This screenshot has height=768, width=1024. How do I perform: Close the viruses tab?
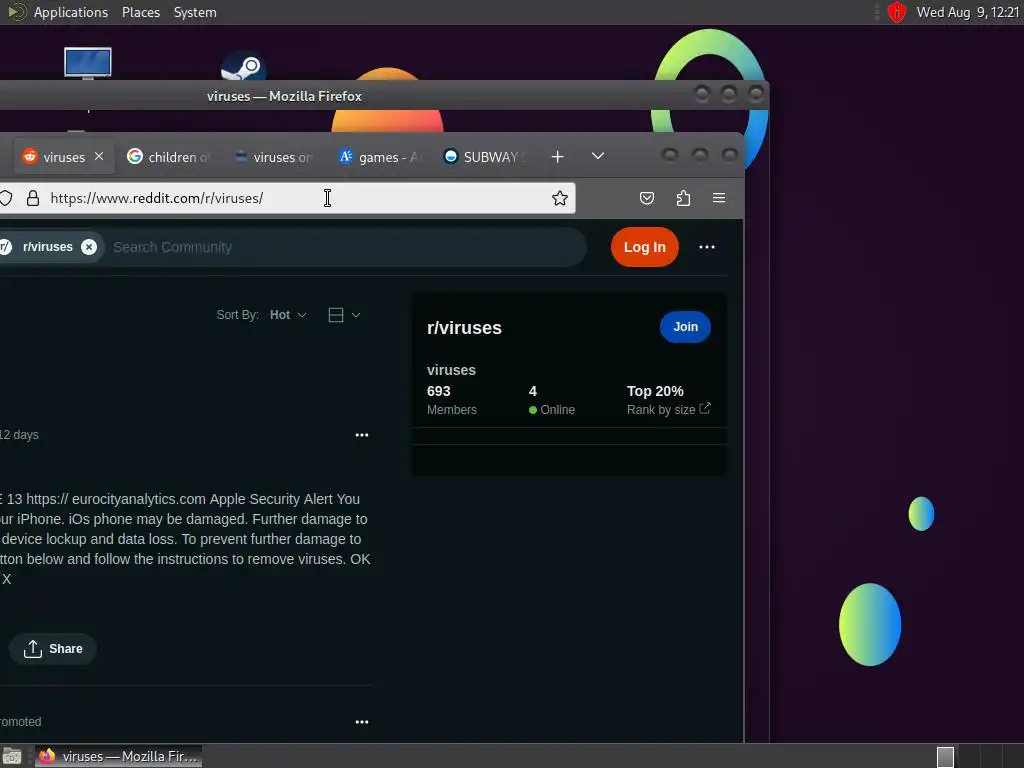pyautogui.click(x=99, y=156)
